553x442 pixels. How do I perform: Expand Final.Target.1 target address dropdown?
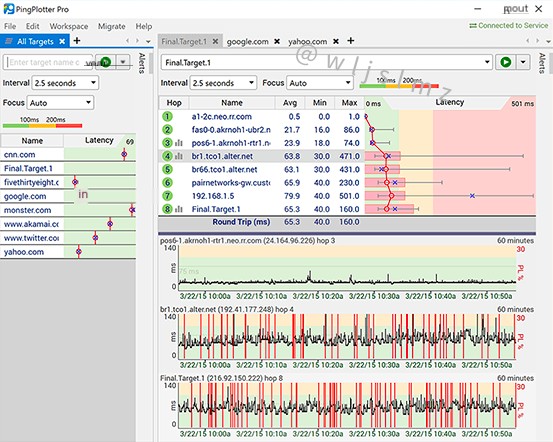487,62
